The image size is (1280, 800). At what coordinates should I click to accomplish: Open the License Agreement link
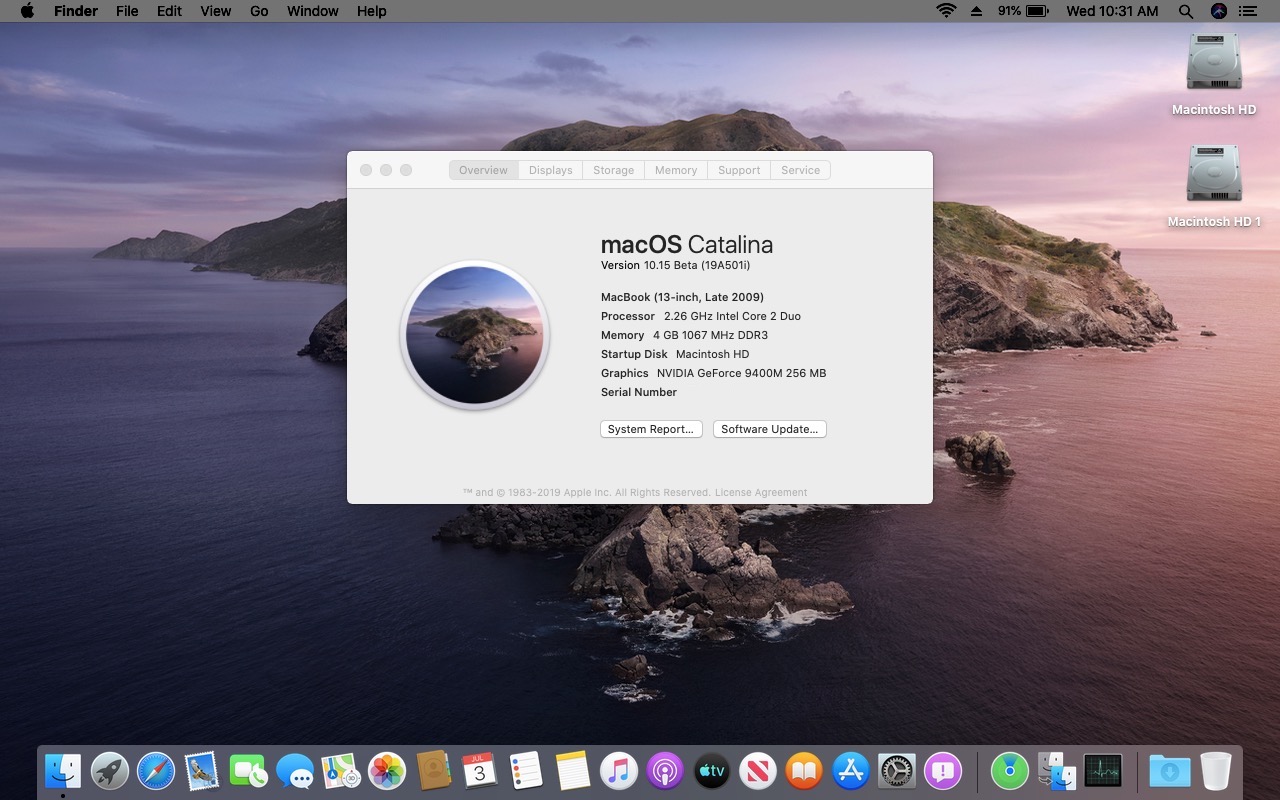pyautogui.click(x=761, y=493)
